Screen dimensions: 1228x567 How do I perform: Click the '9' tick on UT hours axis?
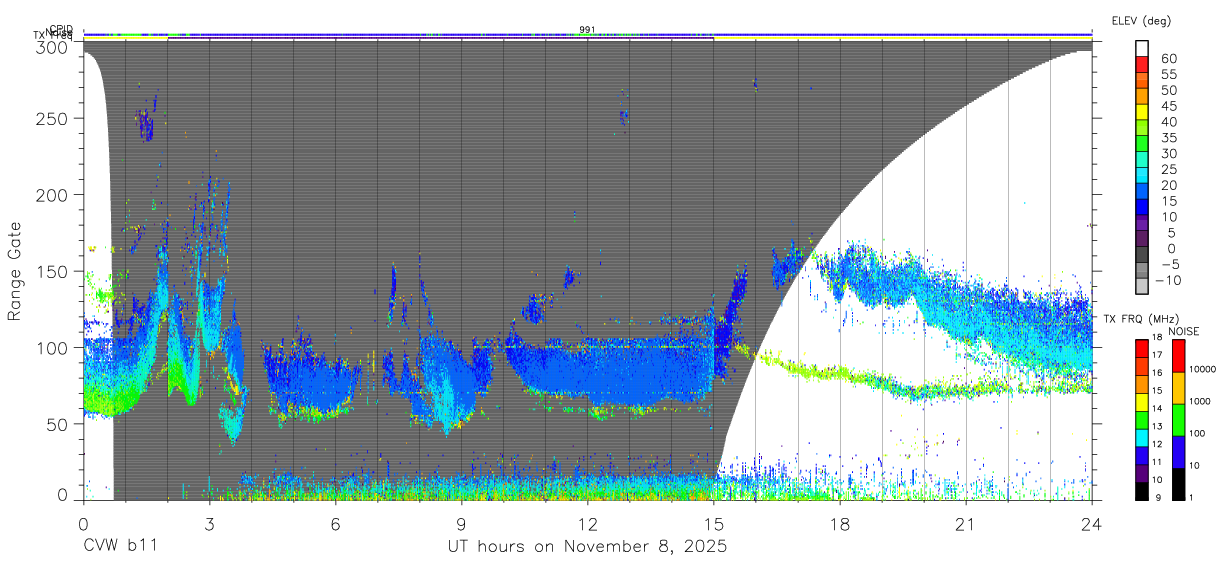pyautogui.click(x=461, y=524)
